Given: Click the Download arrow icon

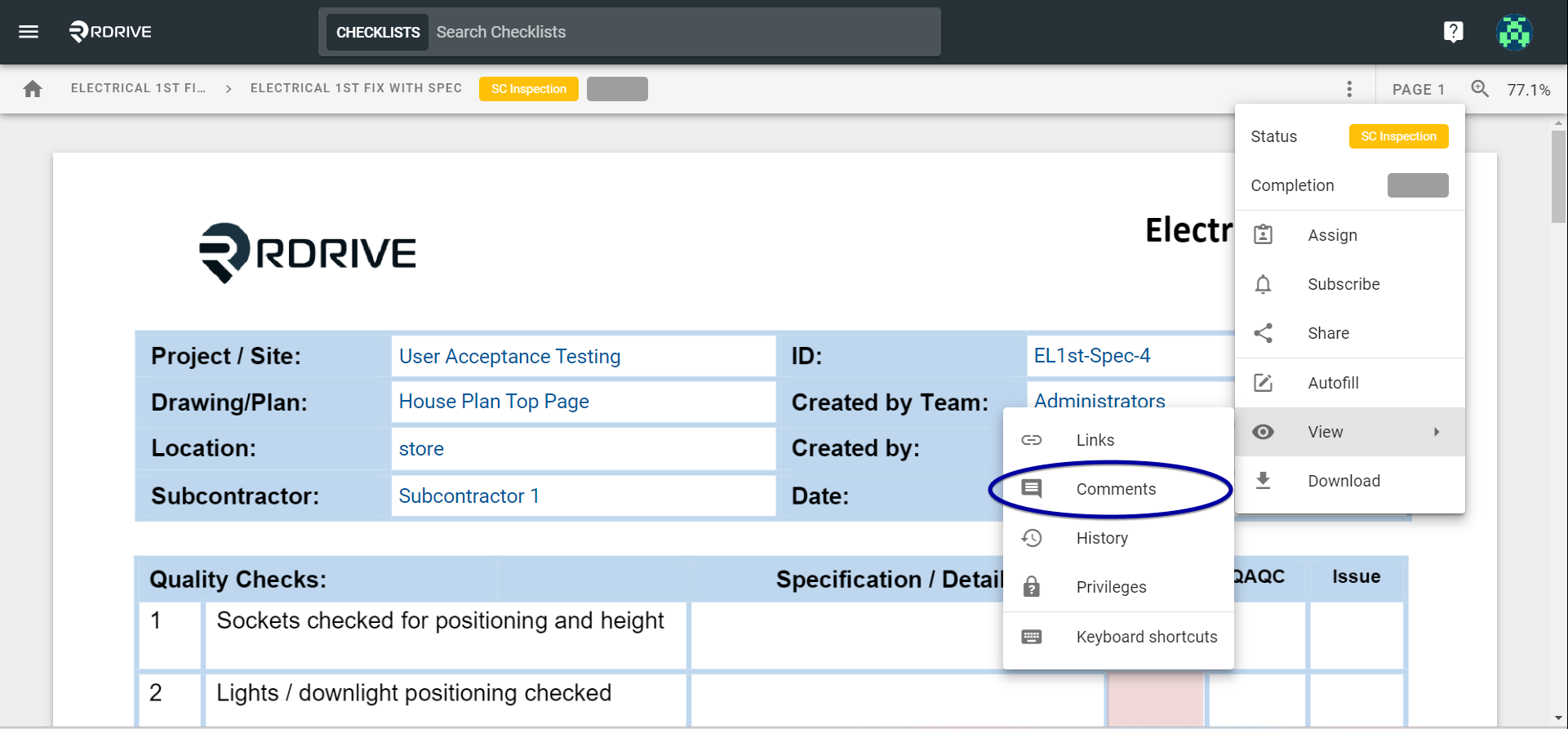Looking at the screenshot, I should pyautogui.click(x=1263, y=481).
